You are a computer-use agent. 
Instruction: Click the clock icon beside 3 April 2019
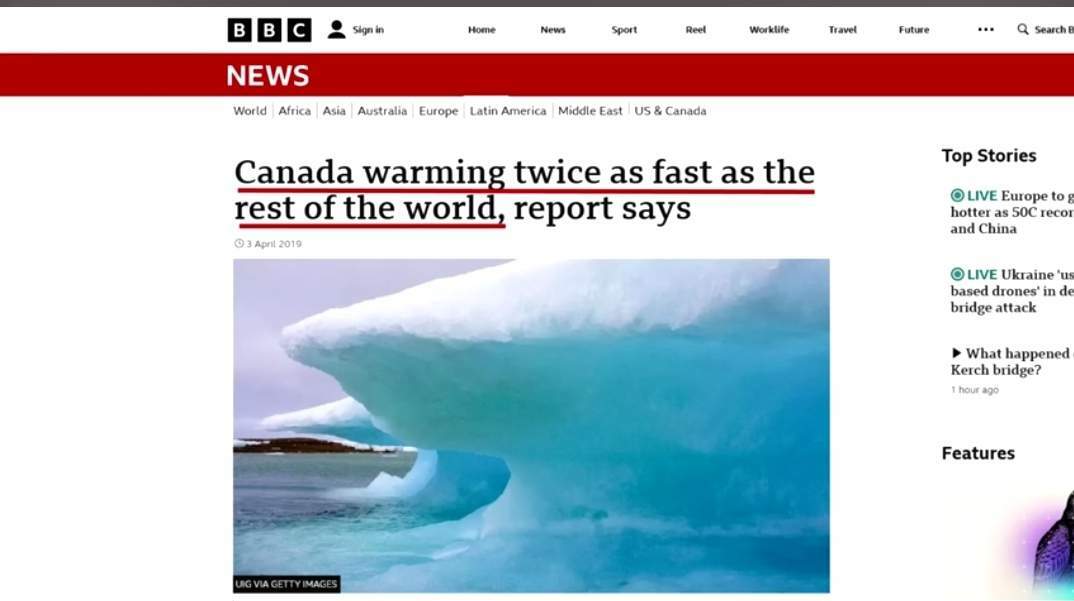(239, 243)
